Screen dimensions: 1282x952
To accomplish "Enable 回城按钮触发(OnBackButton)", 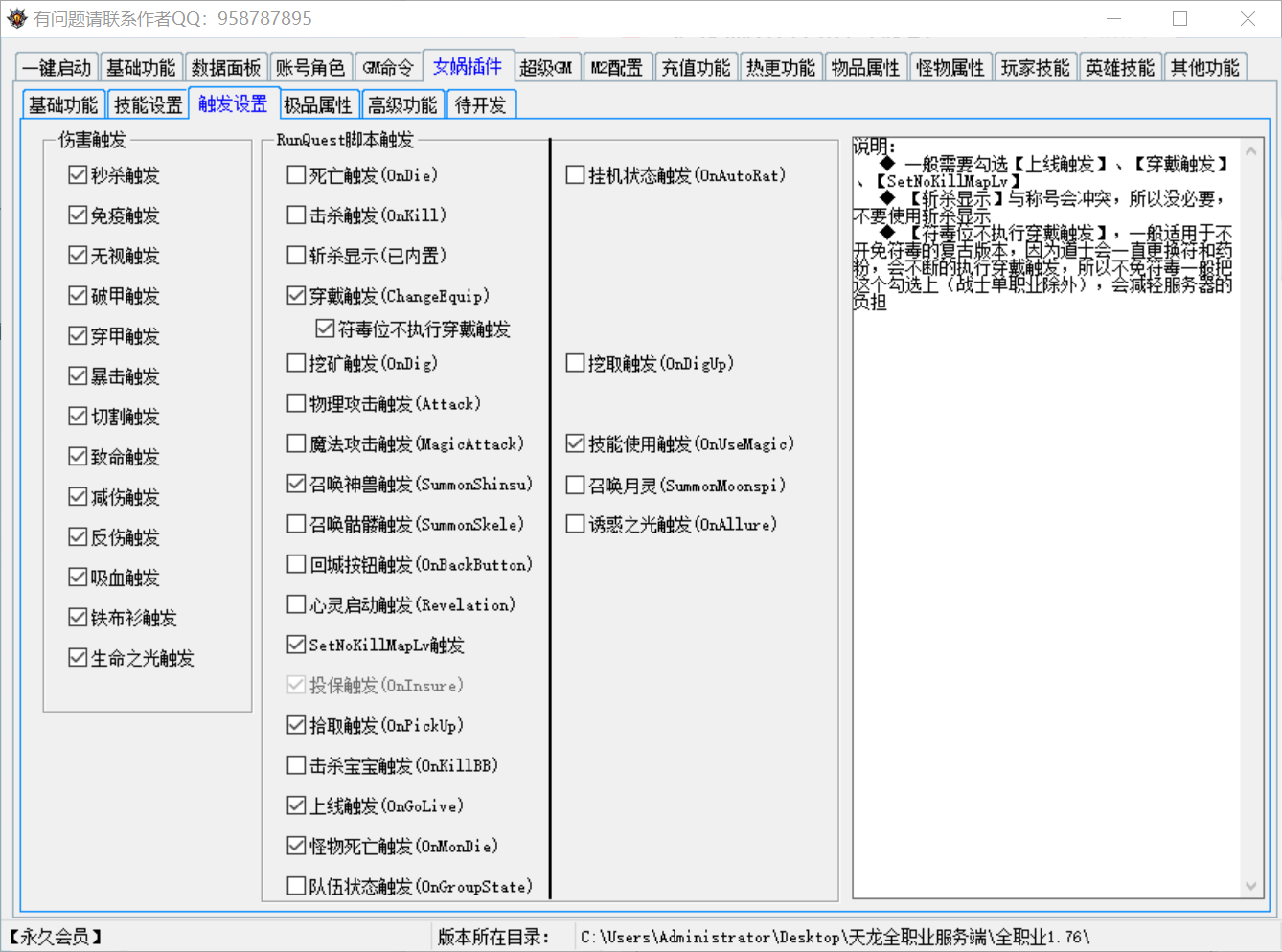I will coord(410,565).
